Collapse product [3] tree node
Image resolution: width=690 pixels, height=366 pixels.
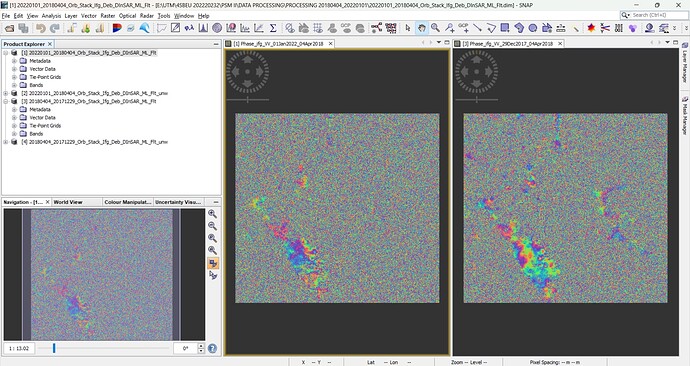tap(6, 101)
